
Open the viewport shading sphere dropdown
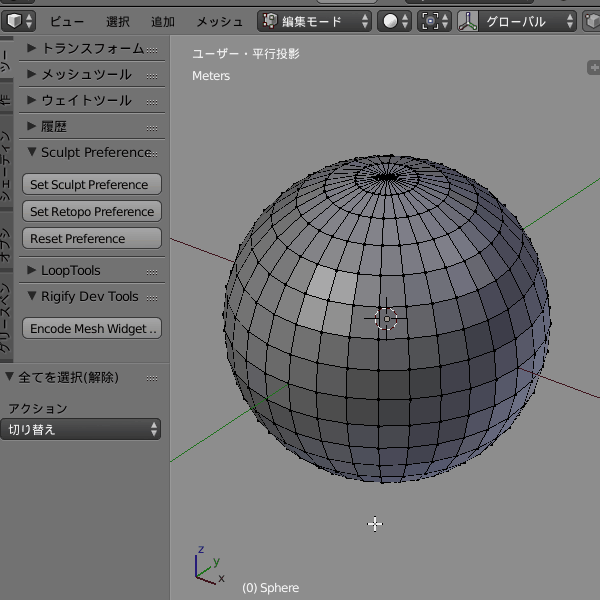click(395, 21)
